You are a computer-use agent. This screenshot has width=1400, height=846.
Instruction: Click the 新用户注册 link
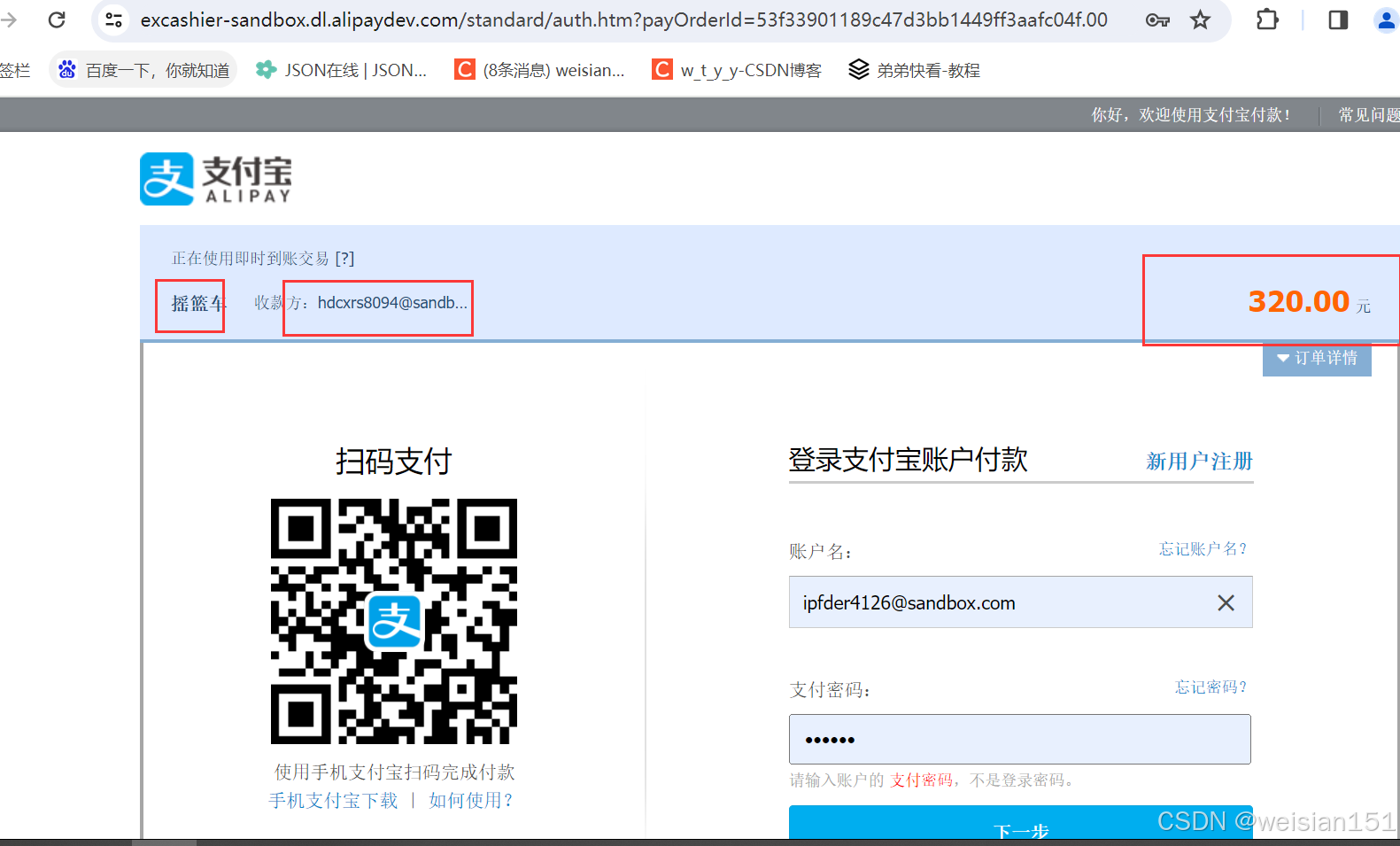tap(1199, 462)
